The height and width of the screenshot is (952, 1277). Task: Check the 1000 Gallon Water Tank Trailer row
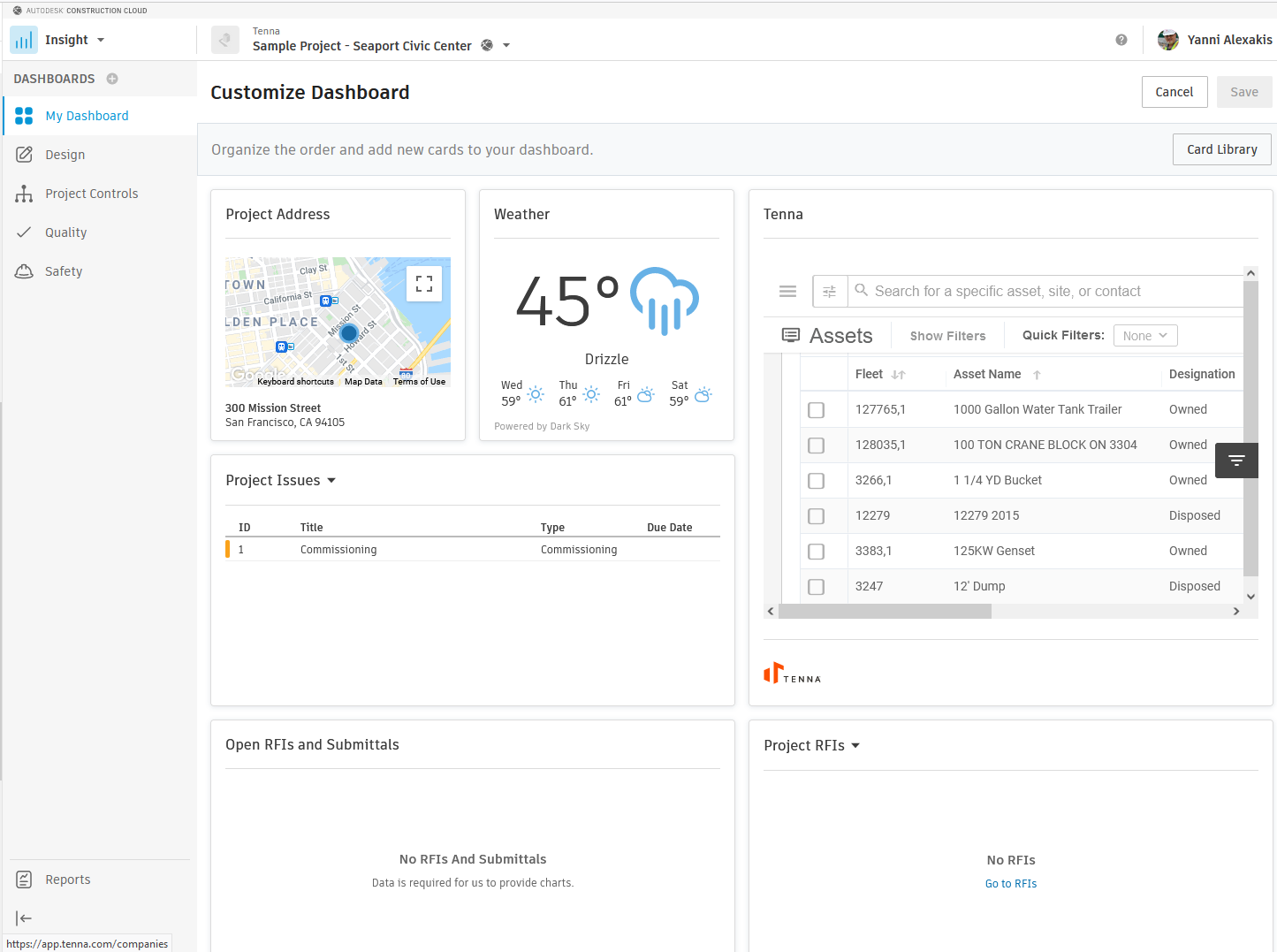pyautogui.click(x=817, y=410)
